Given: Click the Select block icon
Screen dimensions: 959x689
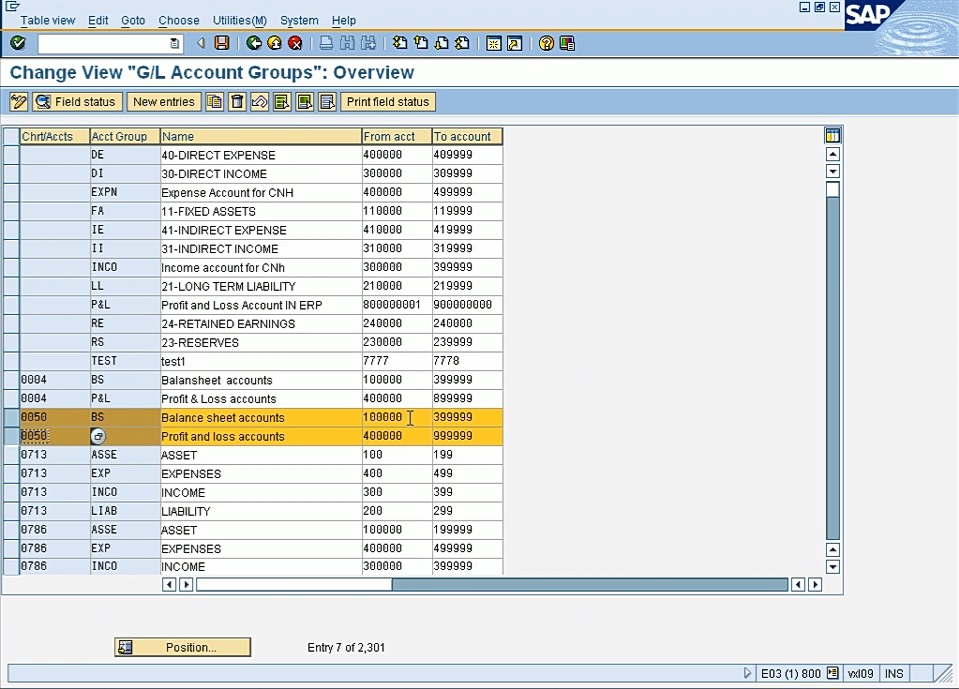Looking at the screenshot, I should 305,101.
